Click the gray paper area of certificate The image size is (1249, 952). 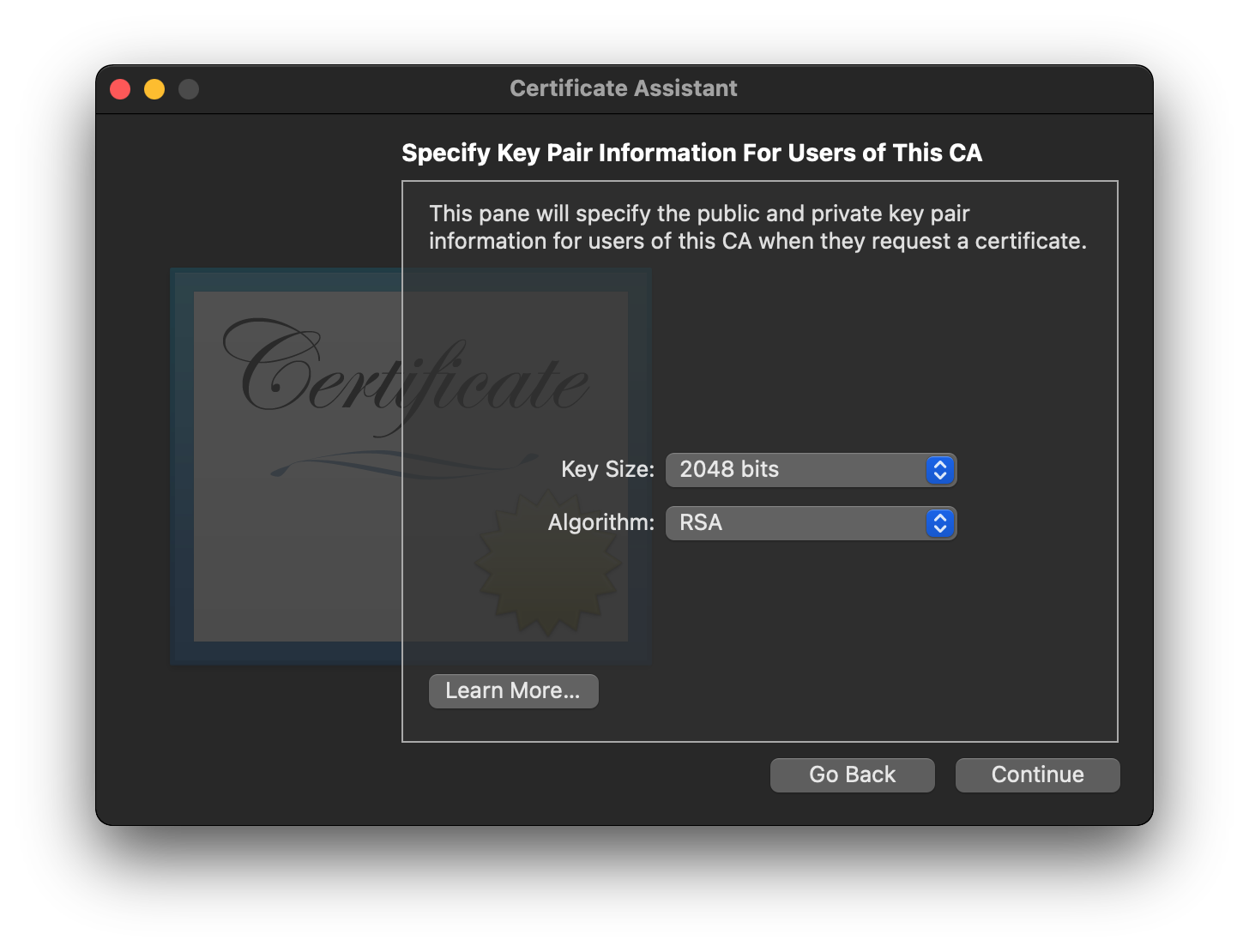(x=292, y=557)
